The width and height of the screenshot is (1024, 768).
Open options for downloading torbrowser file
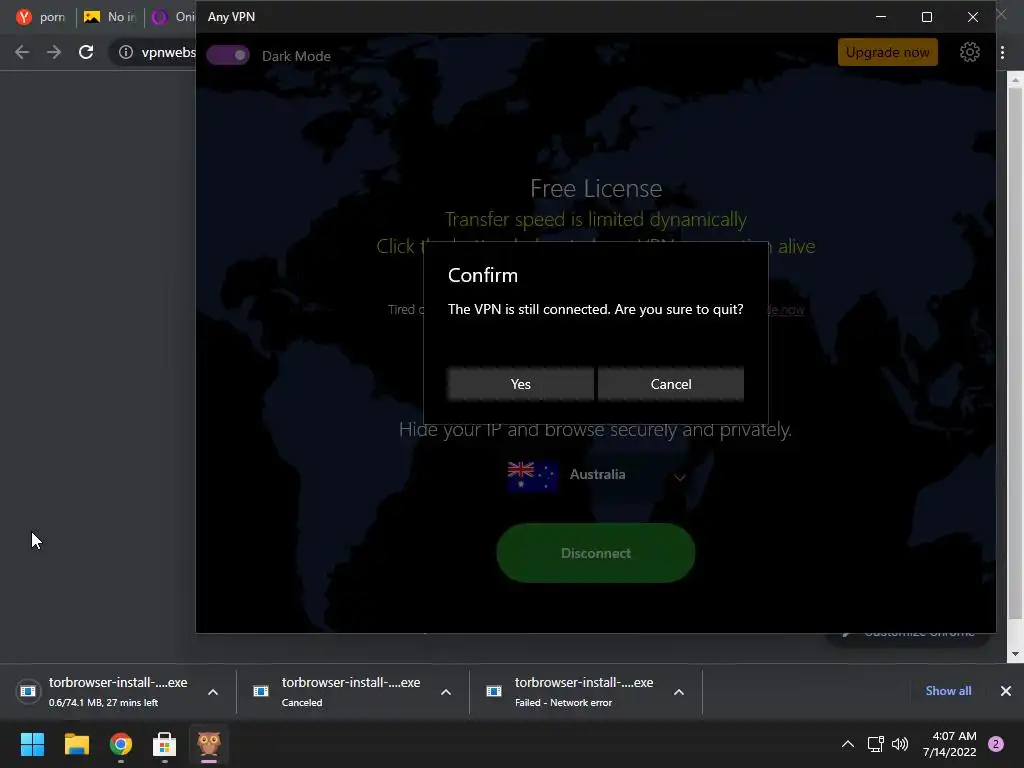[213, 692]
